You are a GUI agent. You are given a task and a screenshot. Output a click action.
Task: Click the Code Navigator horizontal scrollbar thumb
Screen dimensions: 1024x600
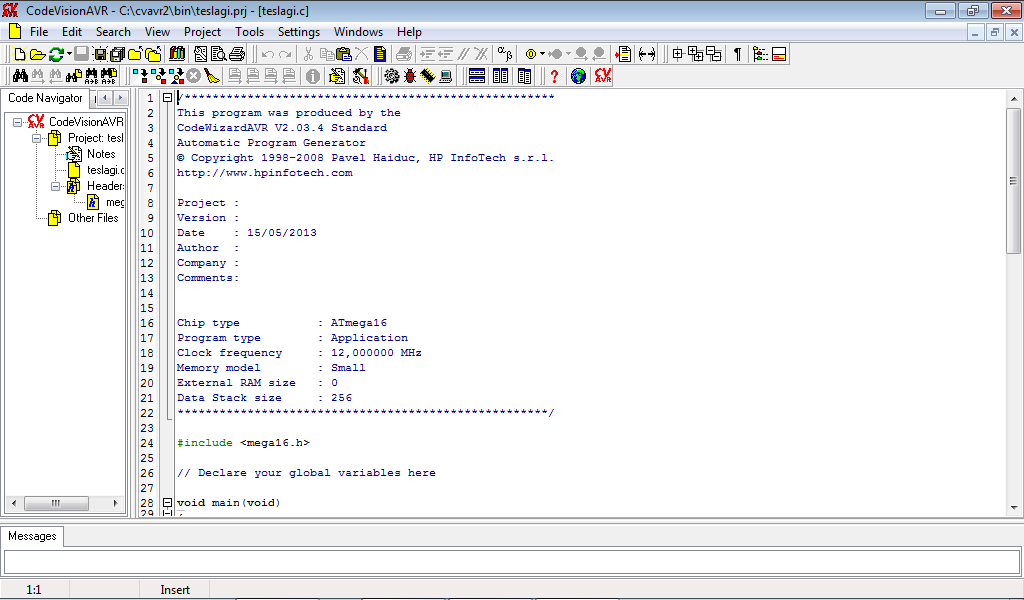[56, 503]
